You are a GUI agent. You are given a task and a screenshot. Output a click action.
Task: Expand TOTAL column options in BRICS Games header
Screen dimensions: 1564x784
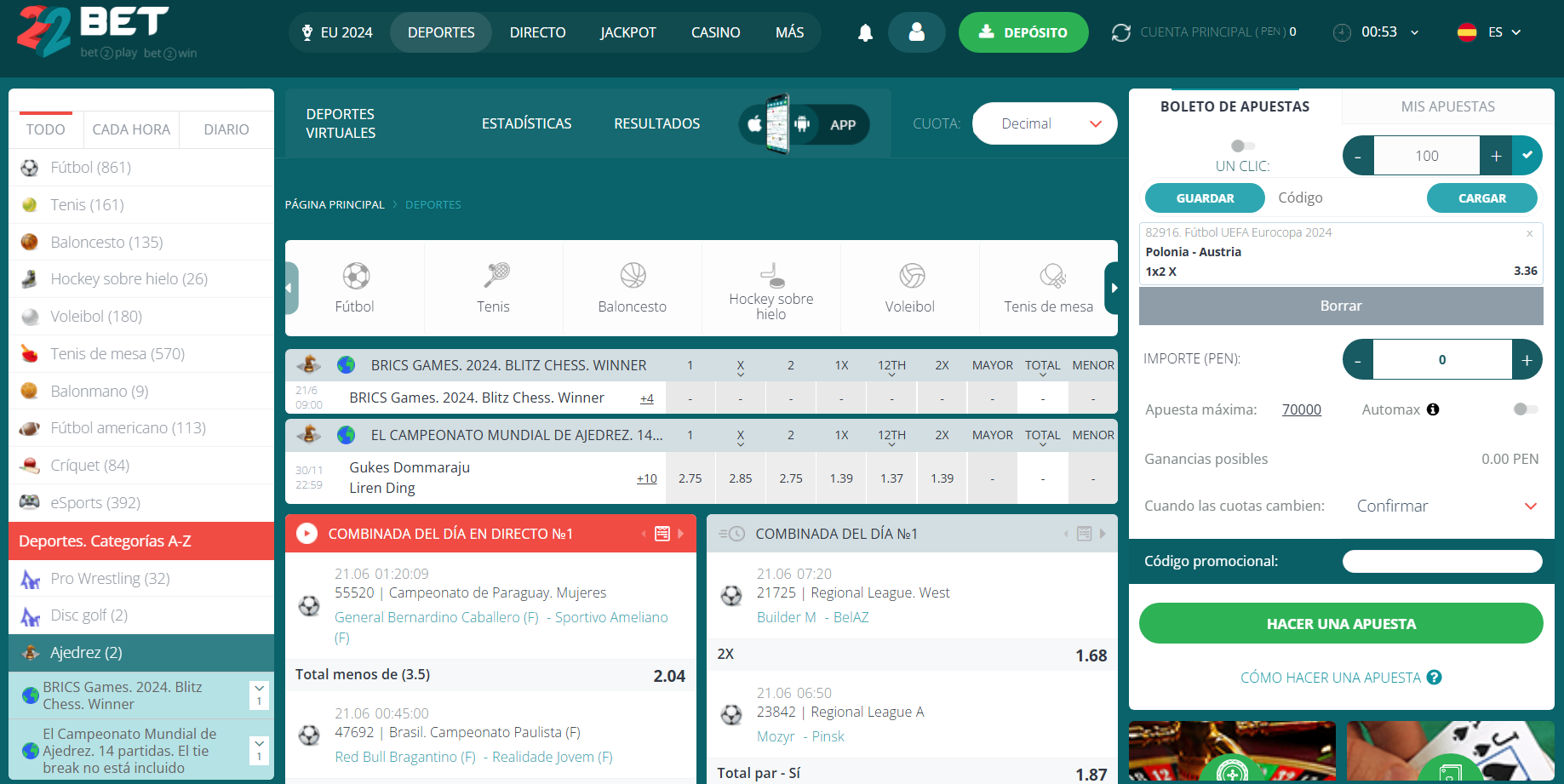pos(1043,375)
